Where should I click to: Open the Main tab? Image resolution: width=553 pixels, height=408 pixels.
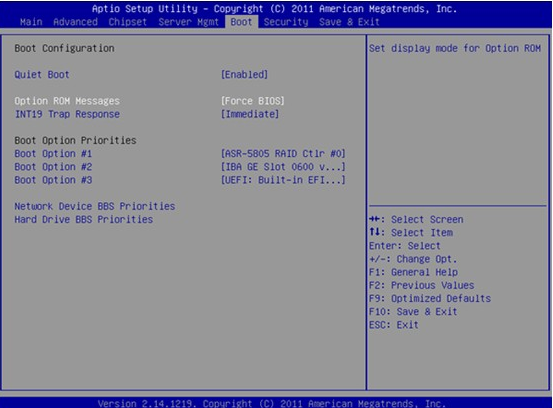[x=31, y=22]
